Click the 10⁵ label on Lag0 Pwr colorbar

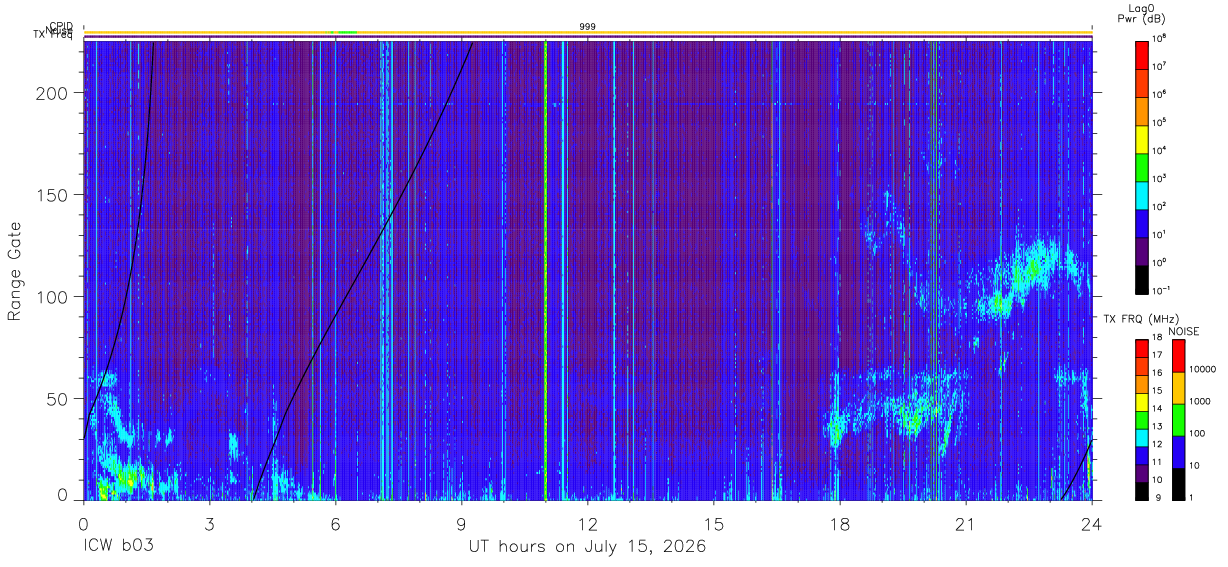[1160, 122]
